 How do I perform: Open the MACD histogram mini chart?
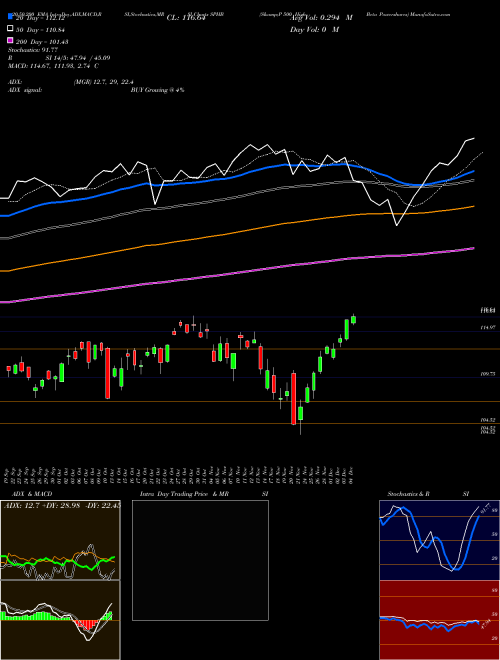(60, 620)
